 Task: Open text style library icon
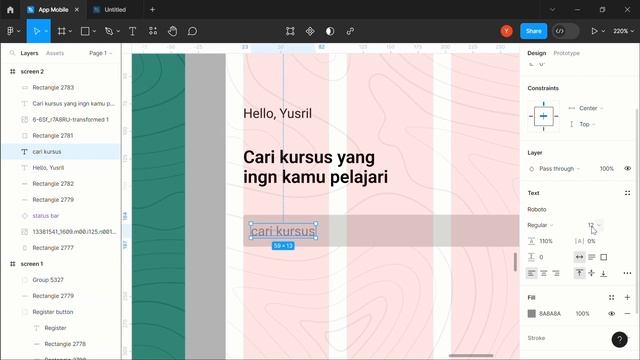627,193
